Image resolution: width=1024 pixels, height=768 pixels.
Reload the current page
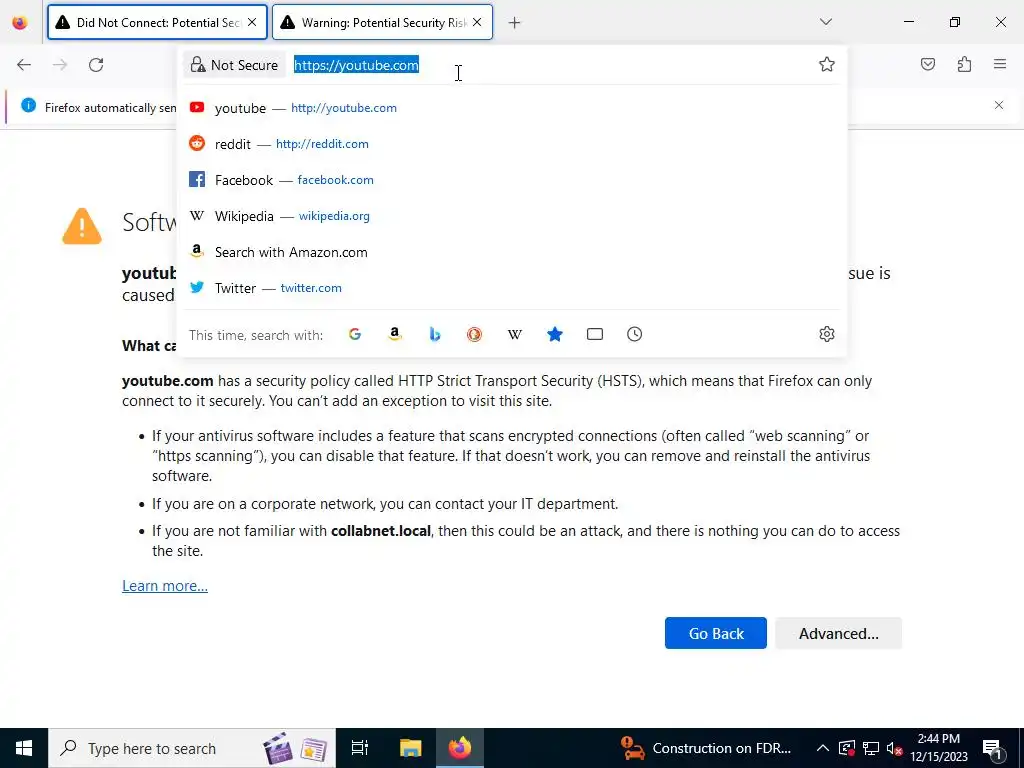[x=96, y=65]
